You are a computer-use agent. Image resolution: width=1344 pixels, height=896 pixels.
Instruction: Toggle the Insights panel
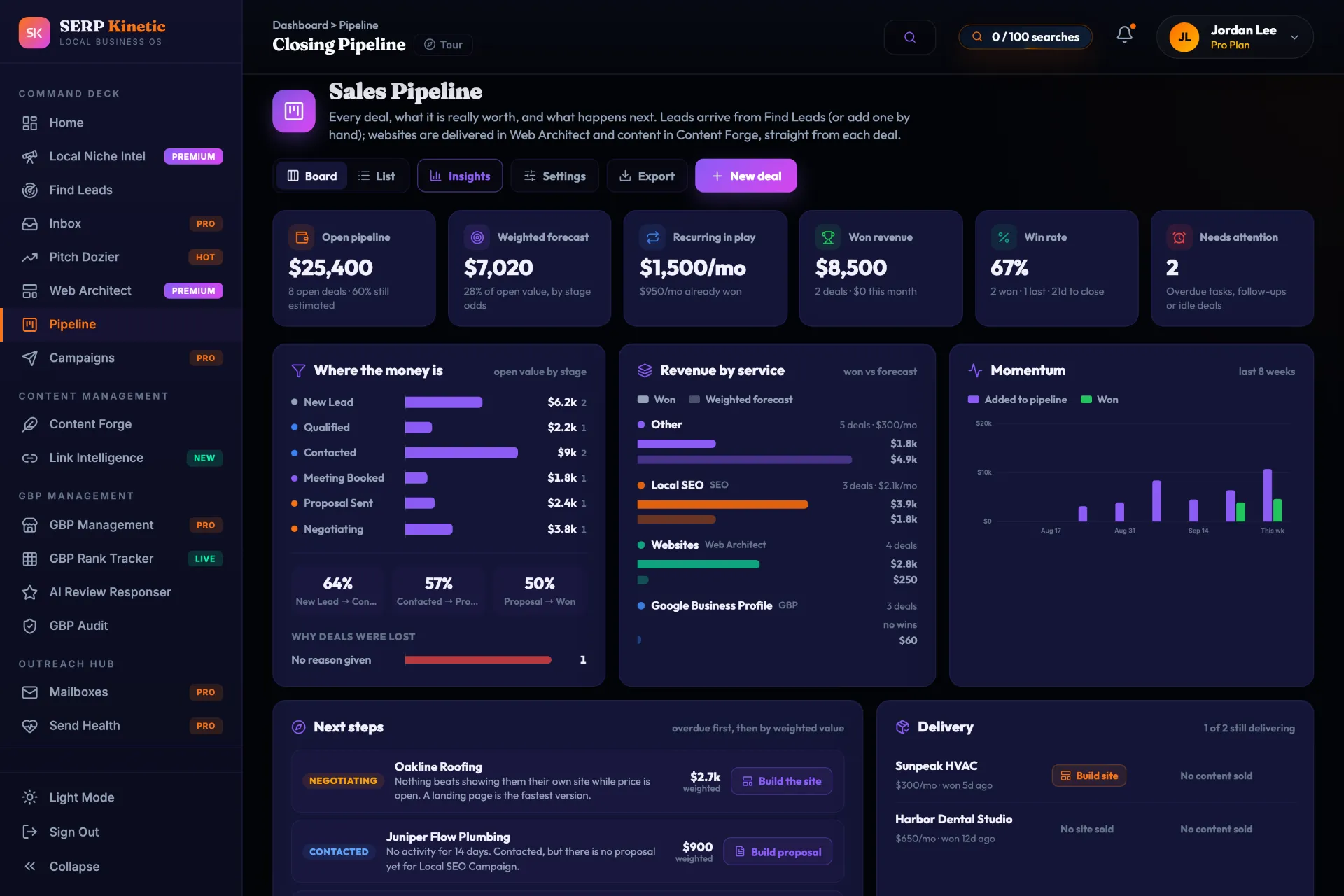click(x=460, y=176)
